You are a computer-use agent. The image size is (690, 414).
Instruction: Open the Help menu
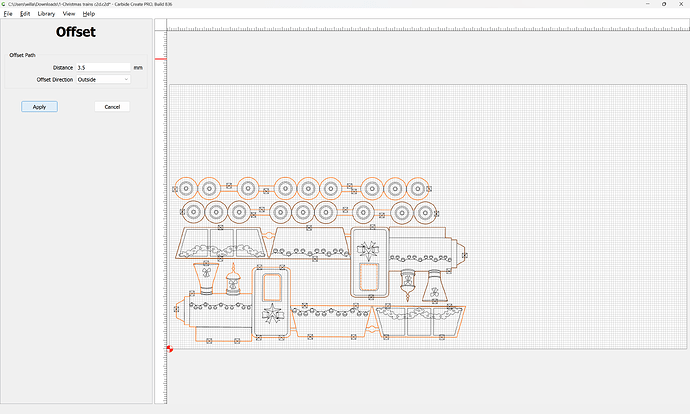click(x=89, y=14)
